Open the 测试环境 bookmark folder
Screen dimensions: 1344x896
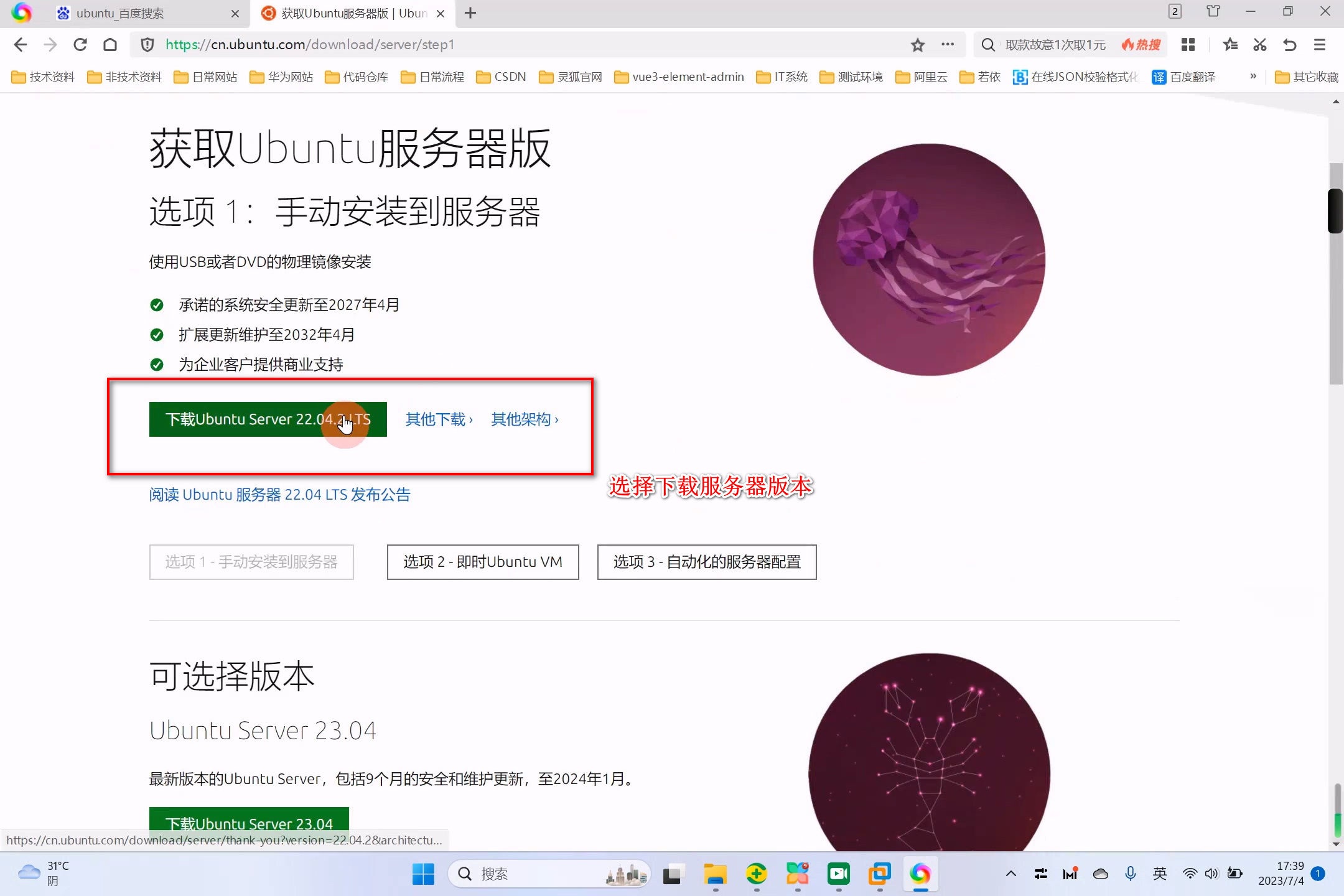pos(851,77)
